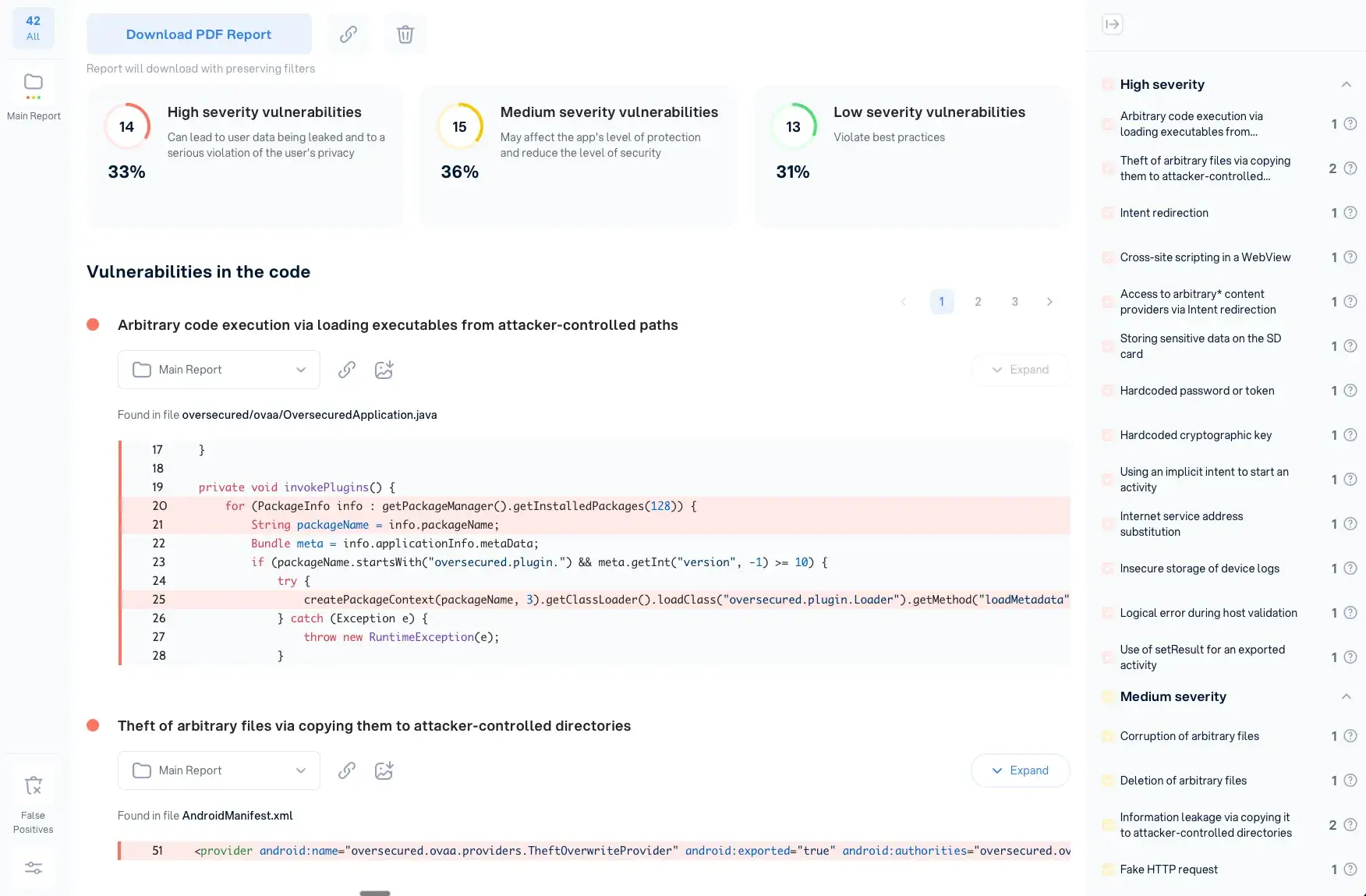Click the Download PDF Report button
1366x896 pixels.
198,34
